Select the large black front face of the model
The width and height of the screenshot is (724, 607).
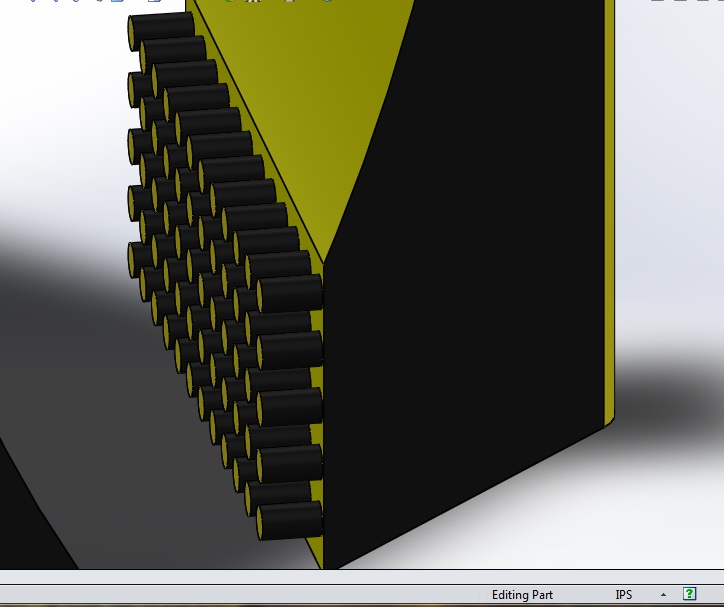point(462,286)
